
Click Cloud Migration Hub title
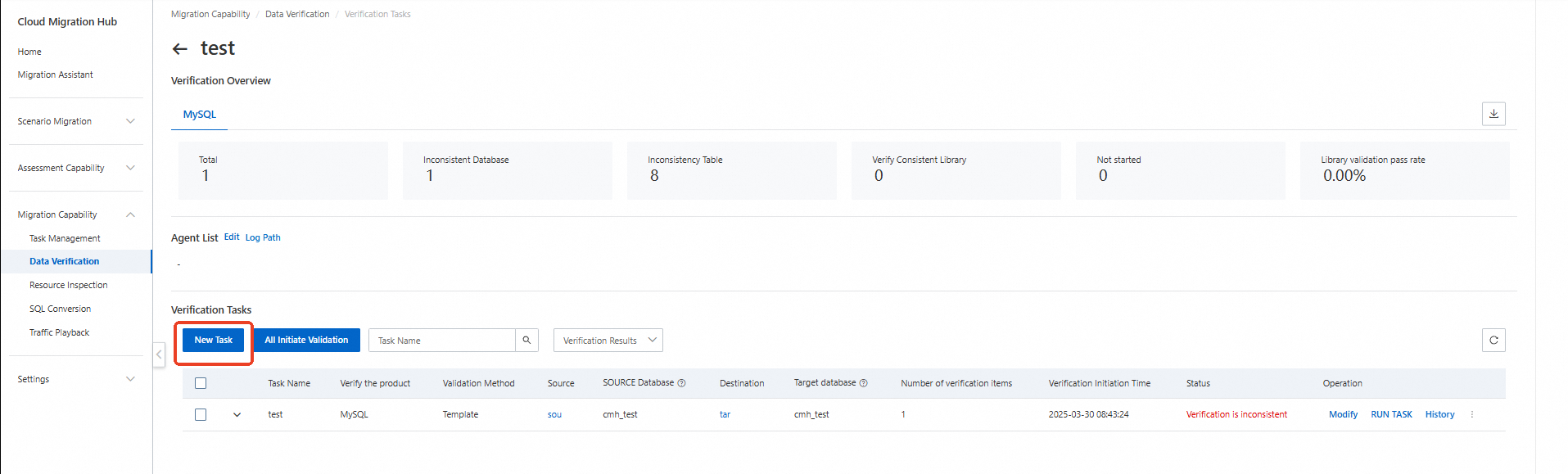[x=67, y=22]
